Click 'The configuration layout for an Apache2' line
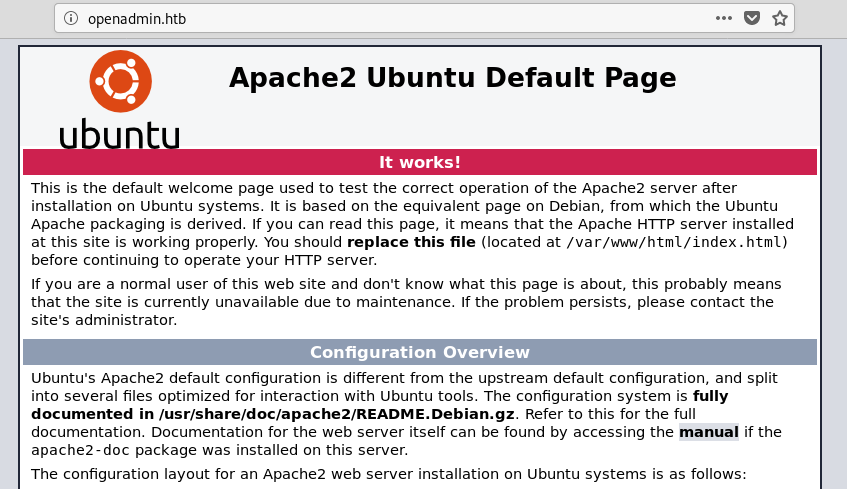The width and height of the screenshot is (847, 489). [388, 474]
